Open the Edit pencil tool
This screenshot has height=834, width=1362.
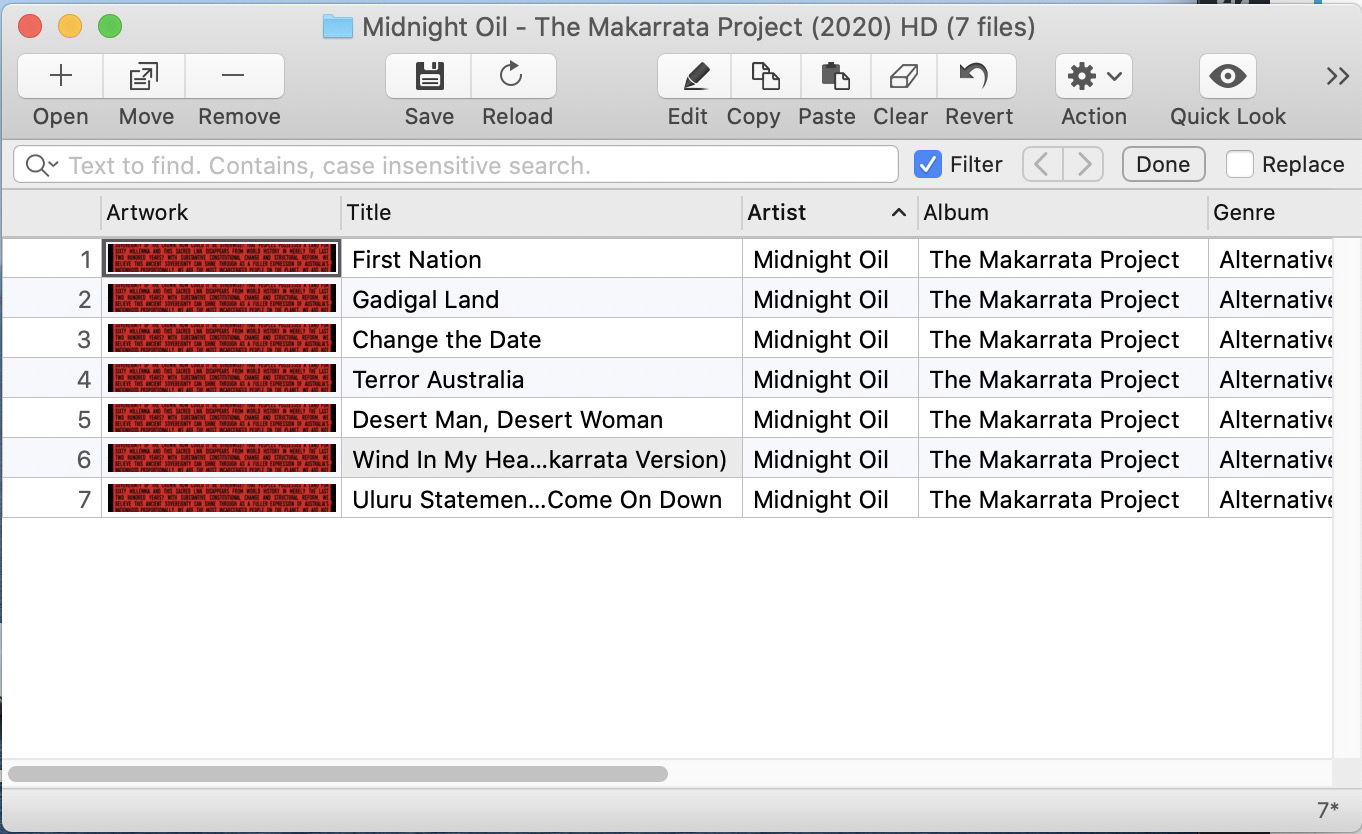click(694, 76)
